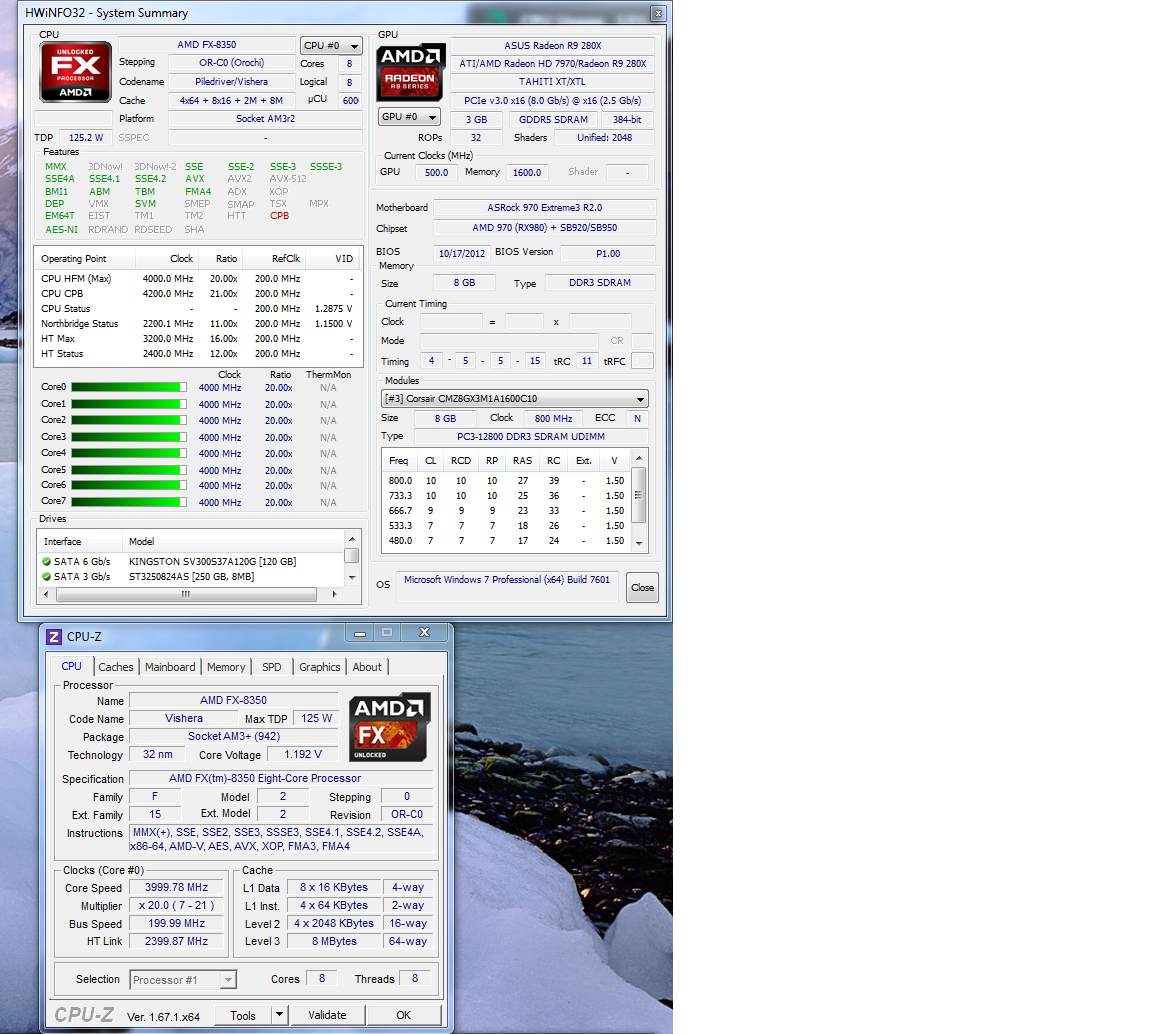Open the Mainboard tab
This screenshot has height=1034, width=1152.
[x=170, y=667]
